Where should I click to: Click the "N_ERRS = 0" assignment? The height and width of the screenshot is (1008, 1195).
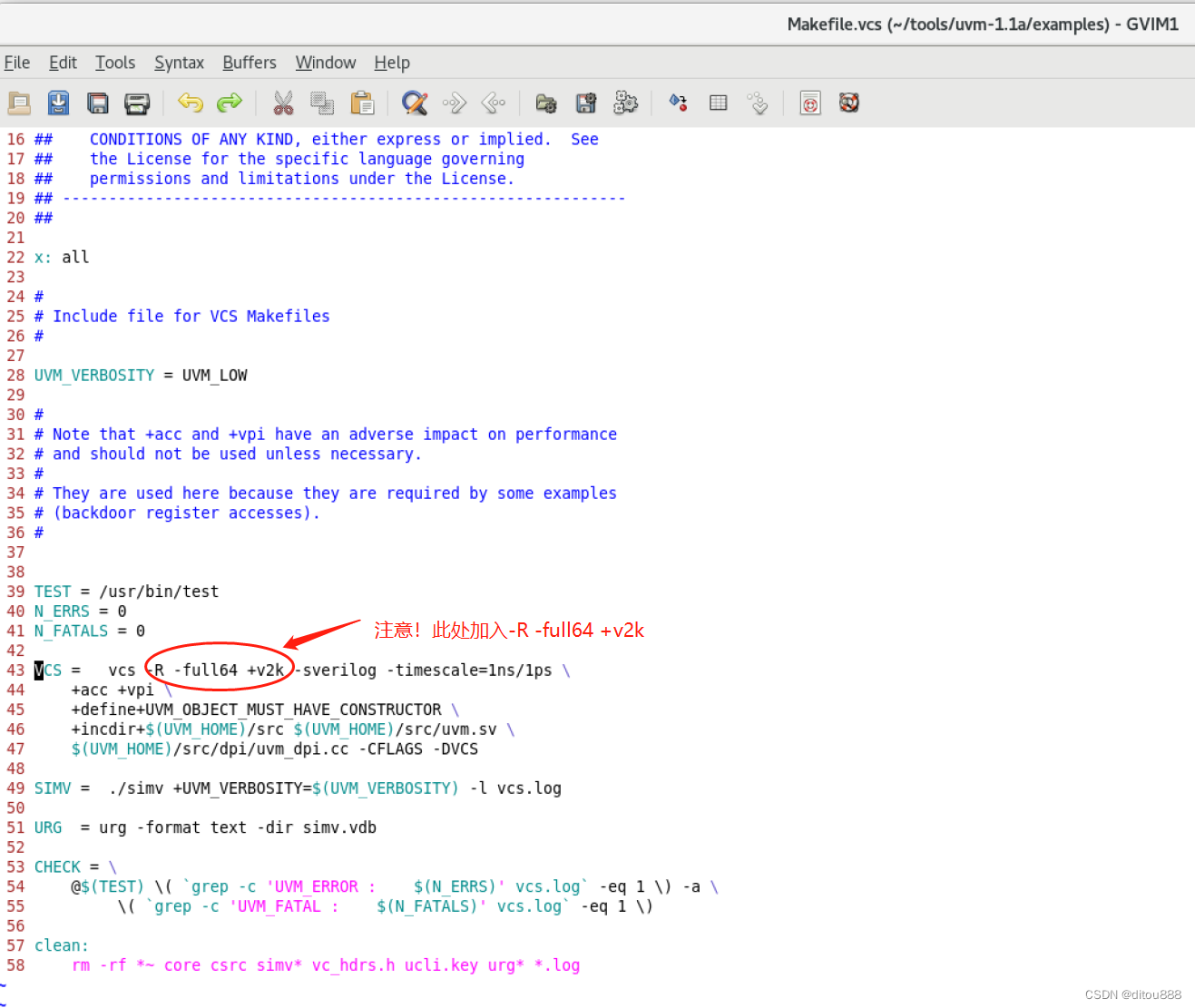tap(81, 612)
